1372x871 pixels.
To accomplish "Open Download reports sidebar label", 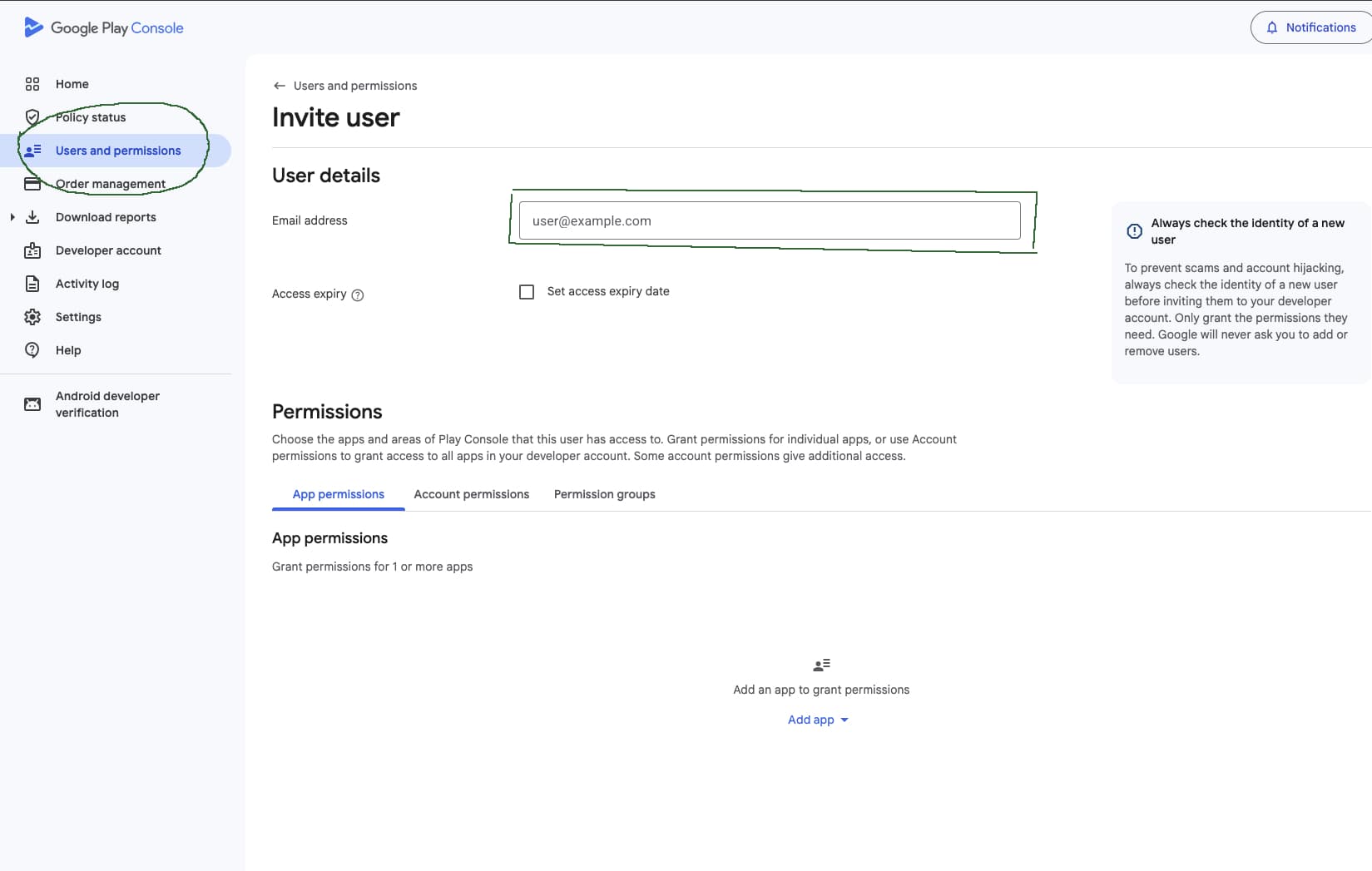I will tap(106, 217).
